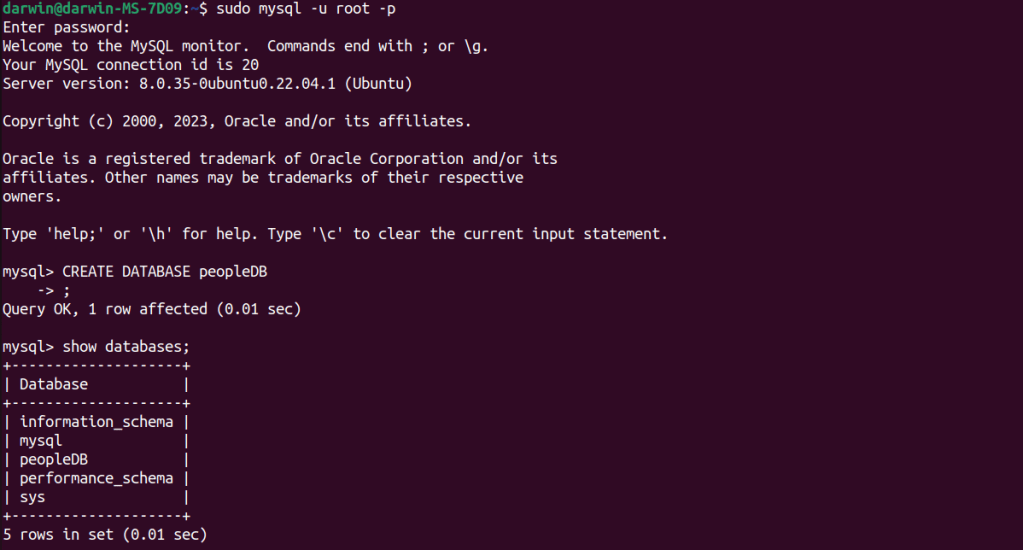This screenshot has width=1023, height=550.
Task: Click the Server version 8.0.35 line
Action: [x=207, y=84]
